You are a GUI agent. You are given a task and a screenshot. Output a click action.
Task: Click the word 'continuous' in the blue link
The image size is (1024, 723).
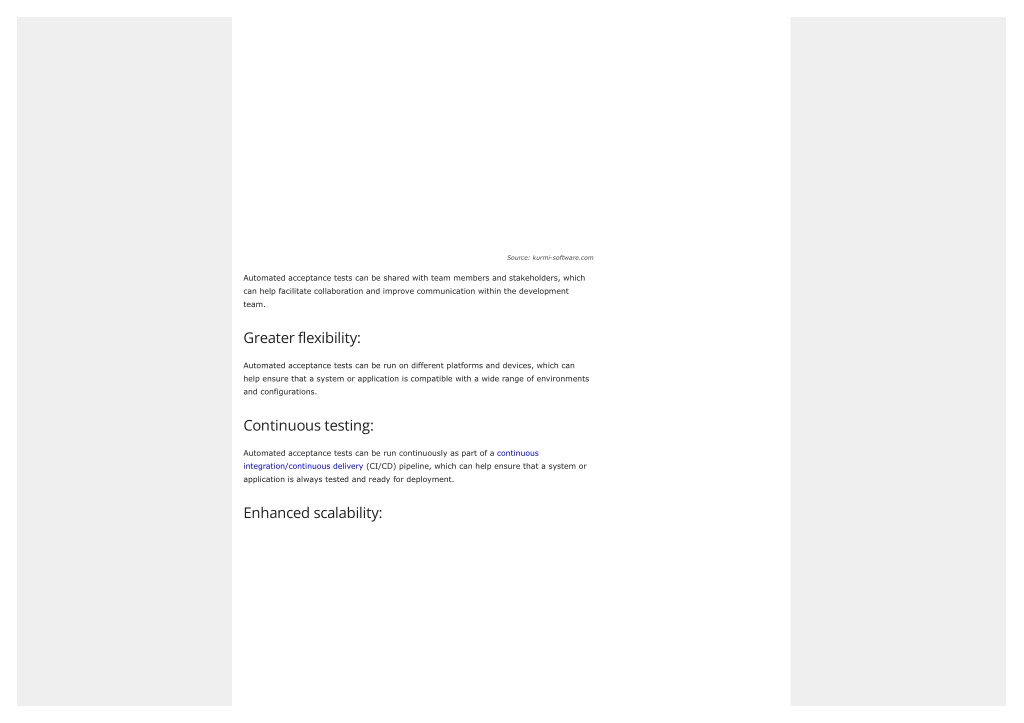pyautogui.click(x=518, y=453)
